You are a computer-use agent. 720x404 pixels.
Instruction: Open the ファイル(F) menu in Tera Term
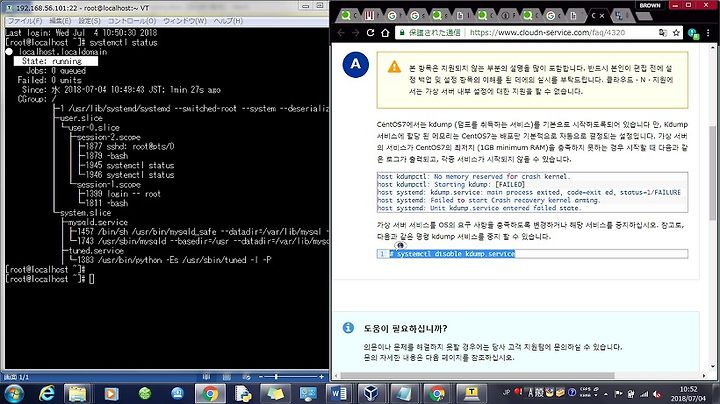25,21
